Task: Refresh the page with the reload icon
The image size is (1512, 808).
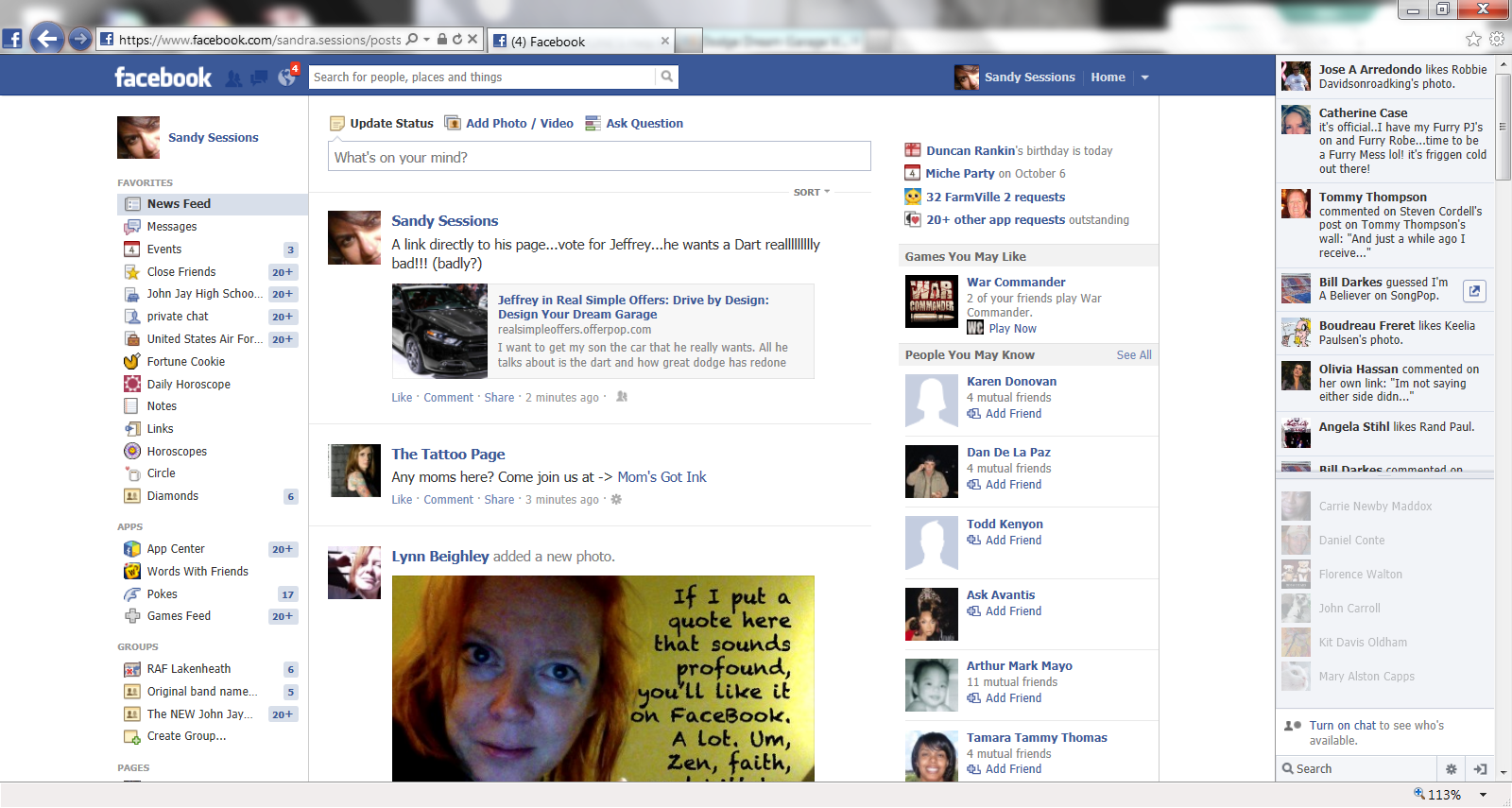Action: pyautogui.click(x=457, y=40)
